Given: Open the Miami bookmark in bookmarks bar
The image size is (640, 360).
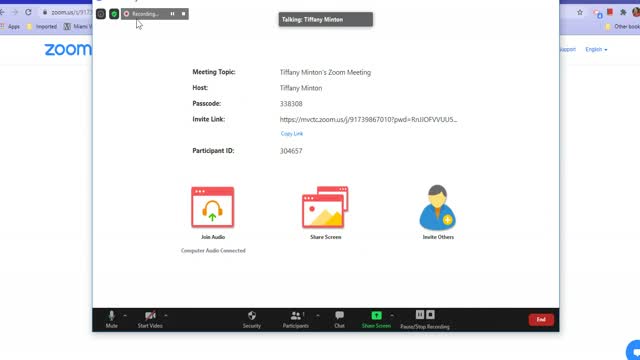Looking at the screenshot, I should coord(78,27).
